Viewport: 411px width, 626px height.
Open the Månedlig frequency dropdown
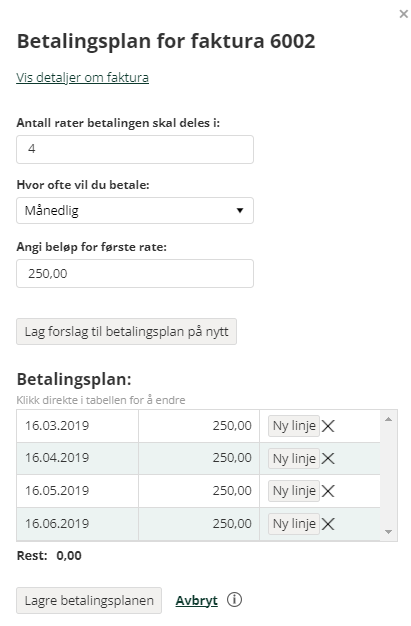[135, 210]
